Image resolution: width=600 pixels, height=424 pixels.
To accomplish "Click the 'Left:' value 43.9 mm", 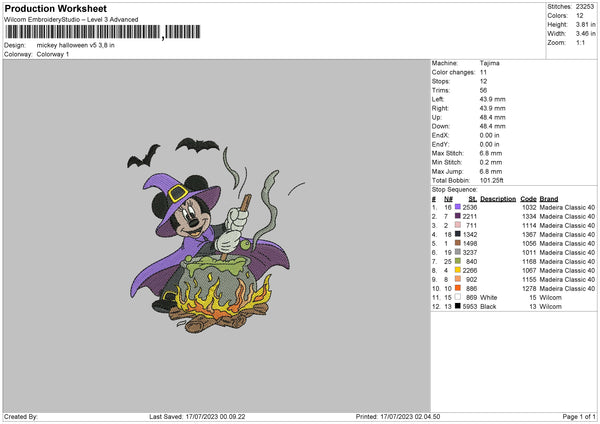I will tap(492, 99).
